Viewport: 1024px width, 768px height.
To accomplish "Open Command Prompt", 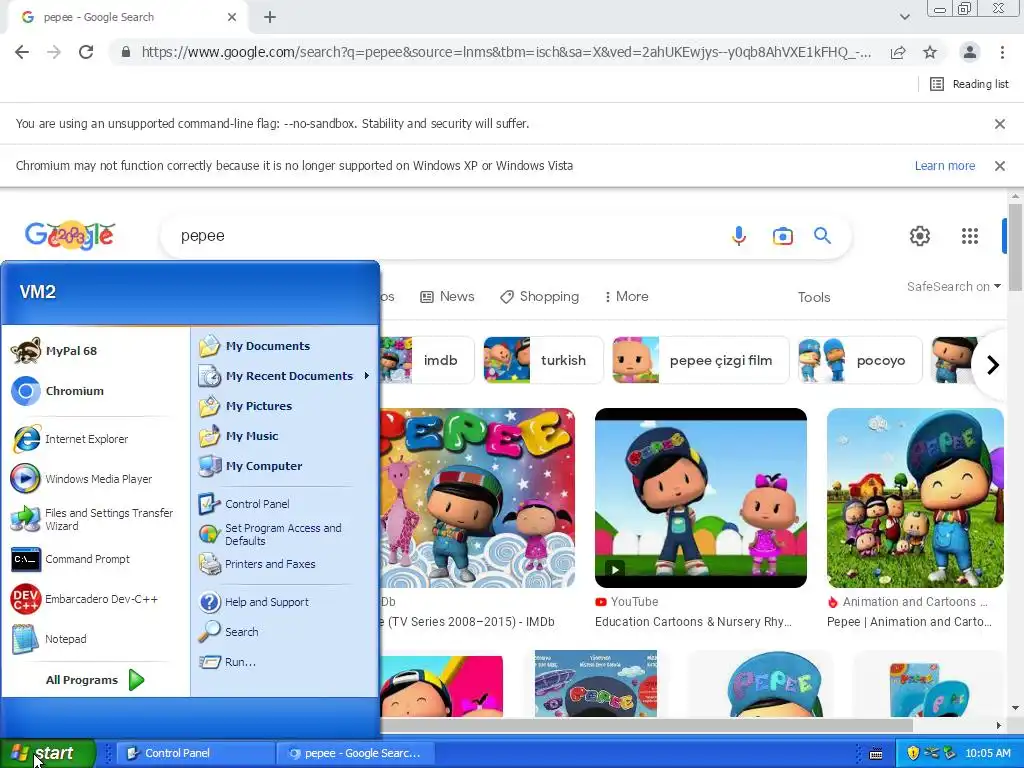I will coord(71,559).
